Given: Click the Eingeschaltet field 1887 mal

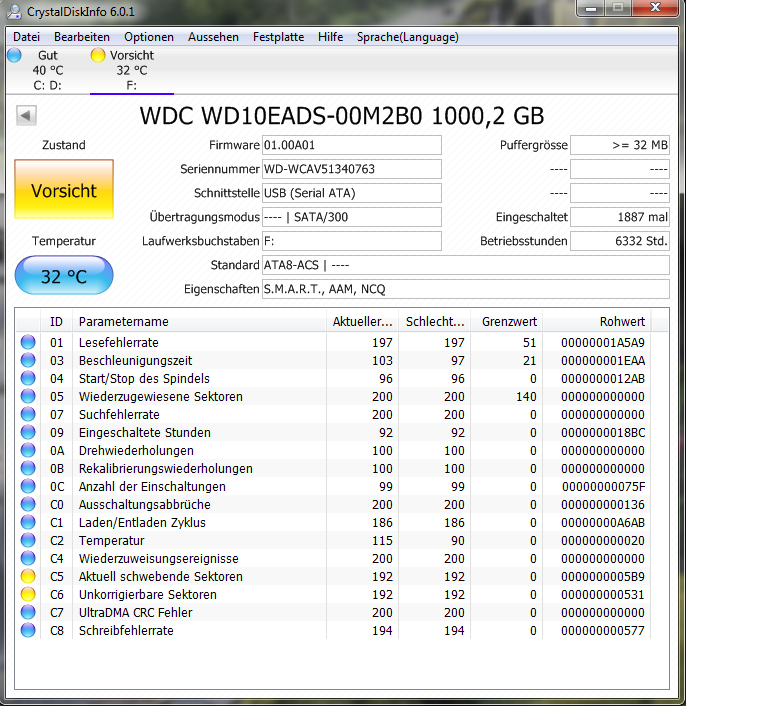Looking at the screenshot, I should click(620, 217).
